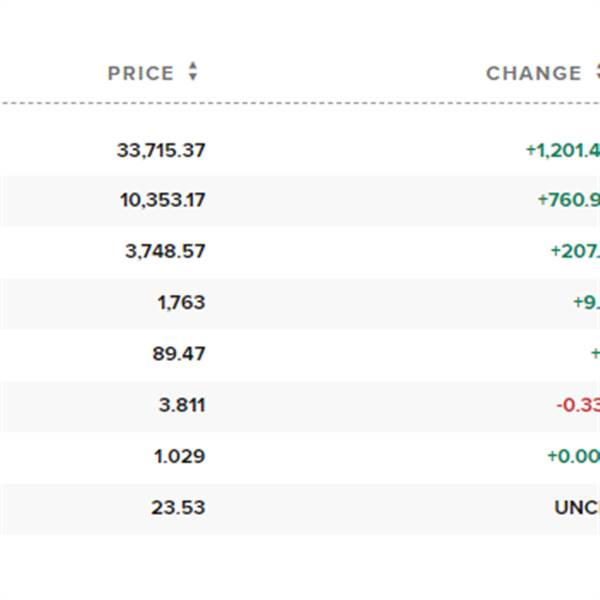Select the 89.47 price cell
600x600 pixels.
tap(179, 353)
